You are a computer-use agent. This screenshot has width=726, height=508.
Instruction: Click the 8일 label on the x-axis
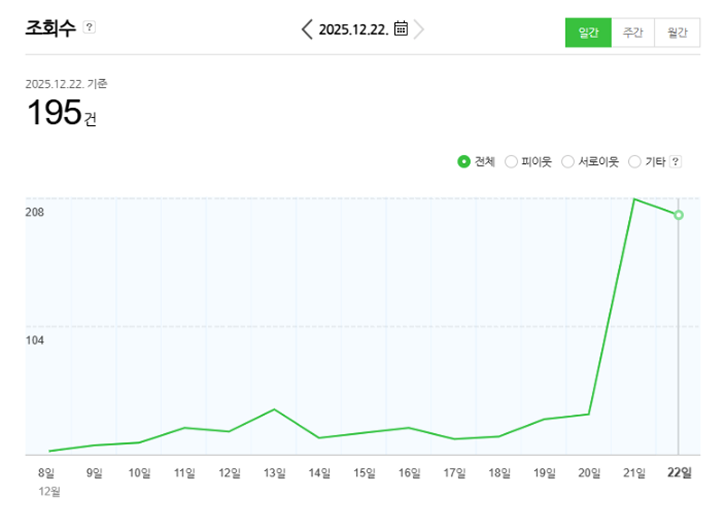point(47,473)
